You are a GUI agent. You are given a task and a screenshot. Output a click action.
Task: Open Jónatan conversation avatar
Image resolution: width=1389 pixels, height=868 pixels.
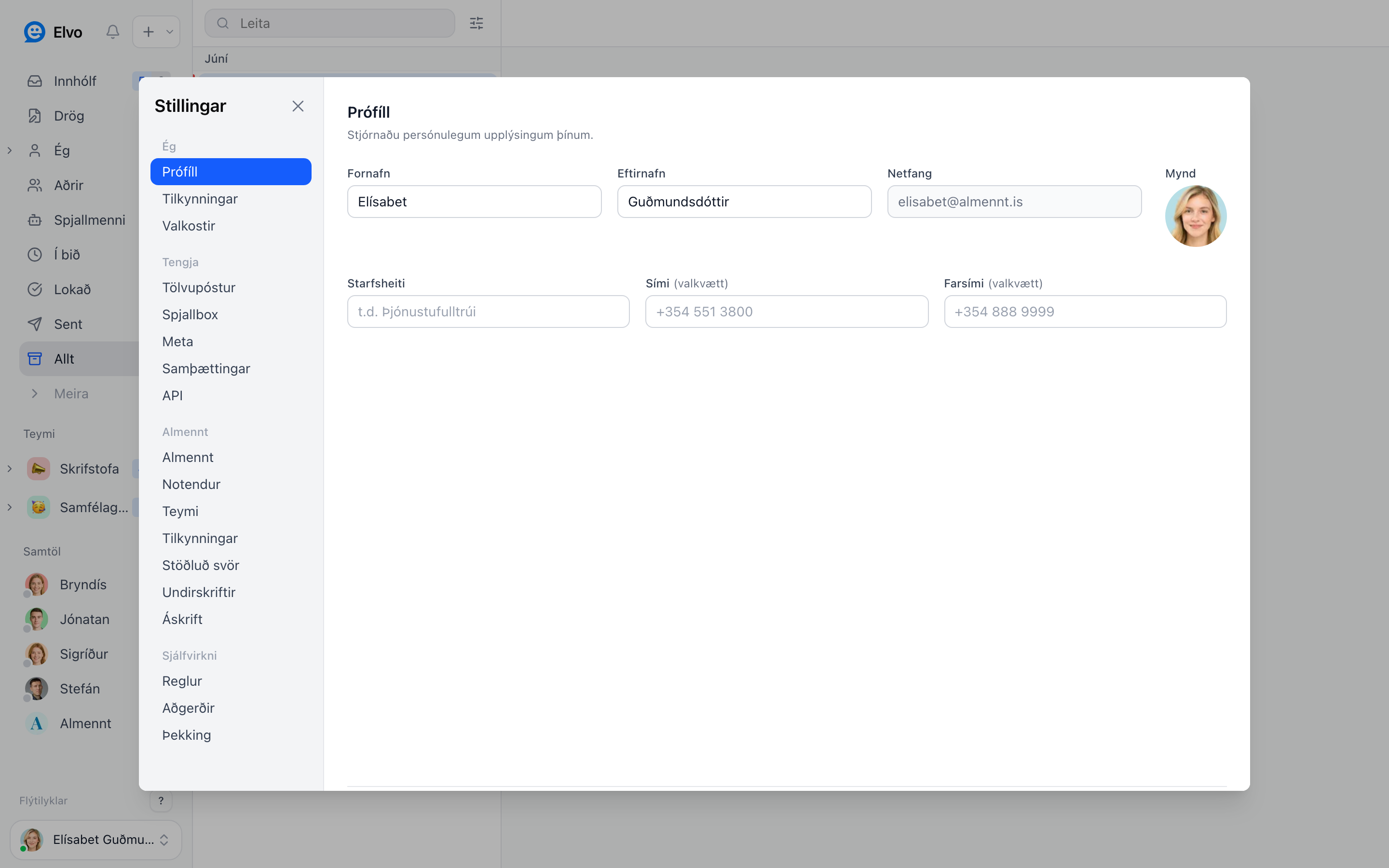[36, 619]
